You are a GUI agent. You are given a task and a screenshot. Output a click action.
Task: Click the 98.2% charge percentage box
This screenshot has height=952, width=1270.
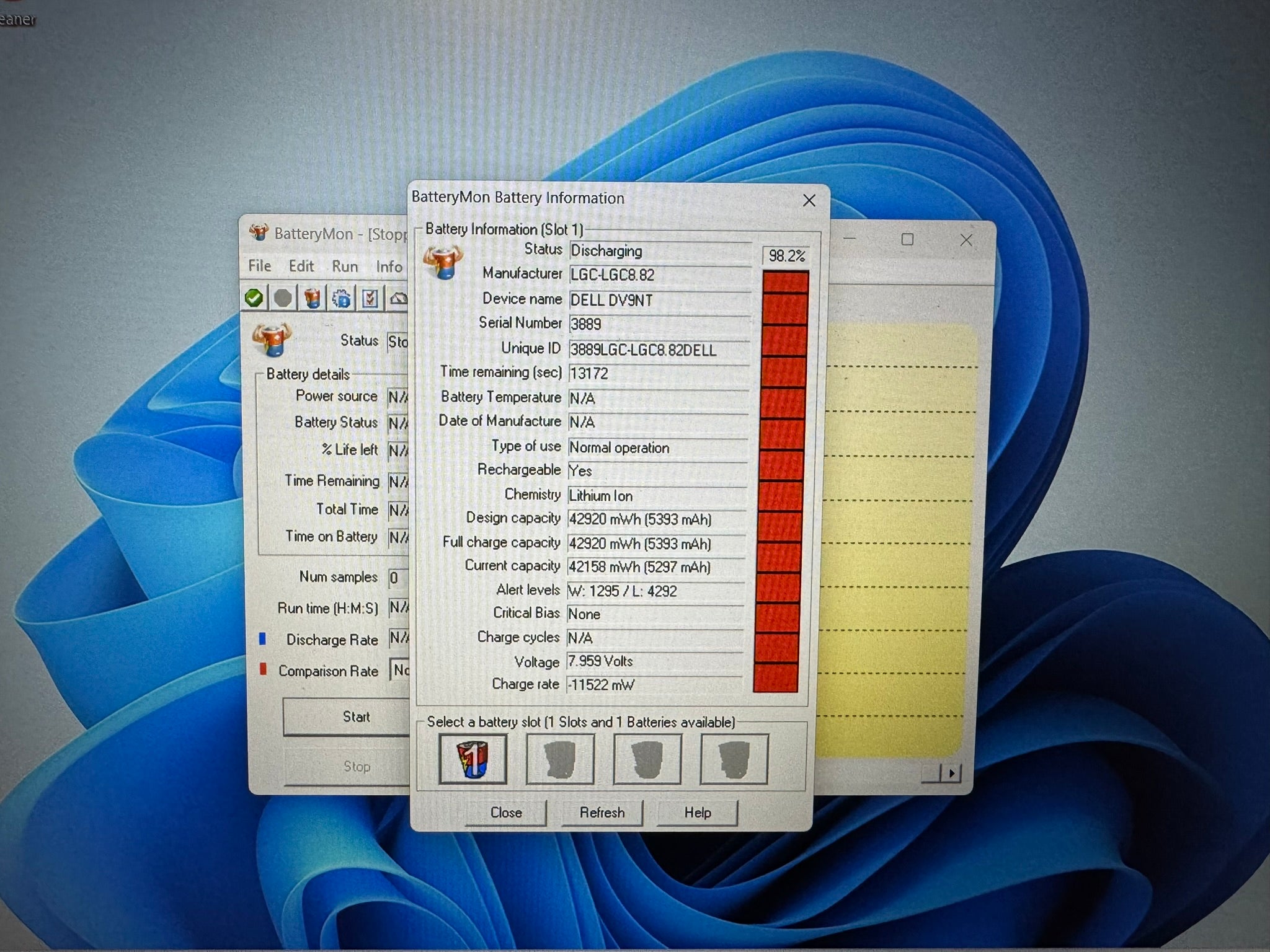coord(786,255)
